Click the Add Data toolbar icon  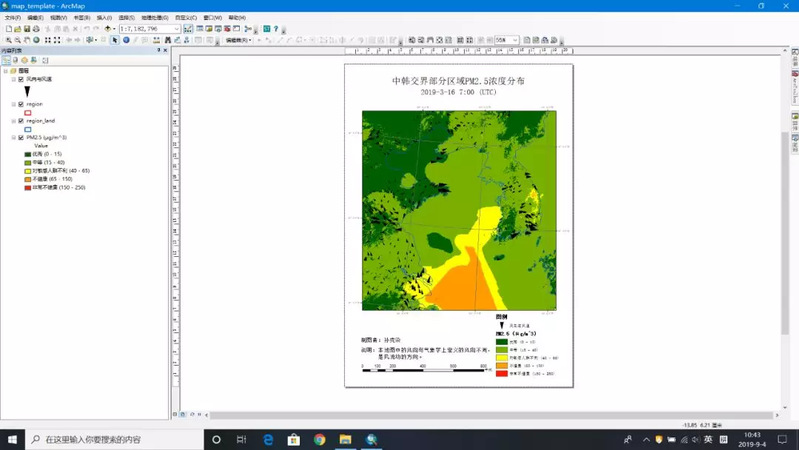pyautogui.click(x=108, y=29)
